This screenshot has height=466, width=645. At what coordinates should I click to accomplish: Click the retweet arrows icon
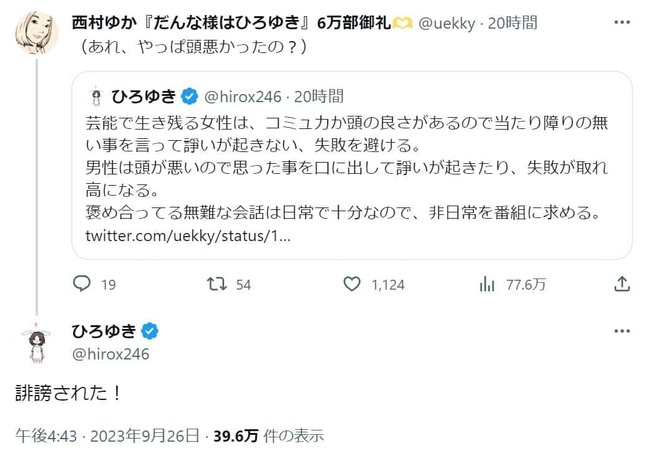tap(212, 285)
